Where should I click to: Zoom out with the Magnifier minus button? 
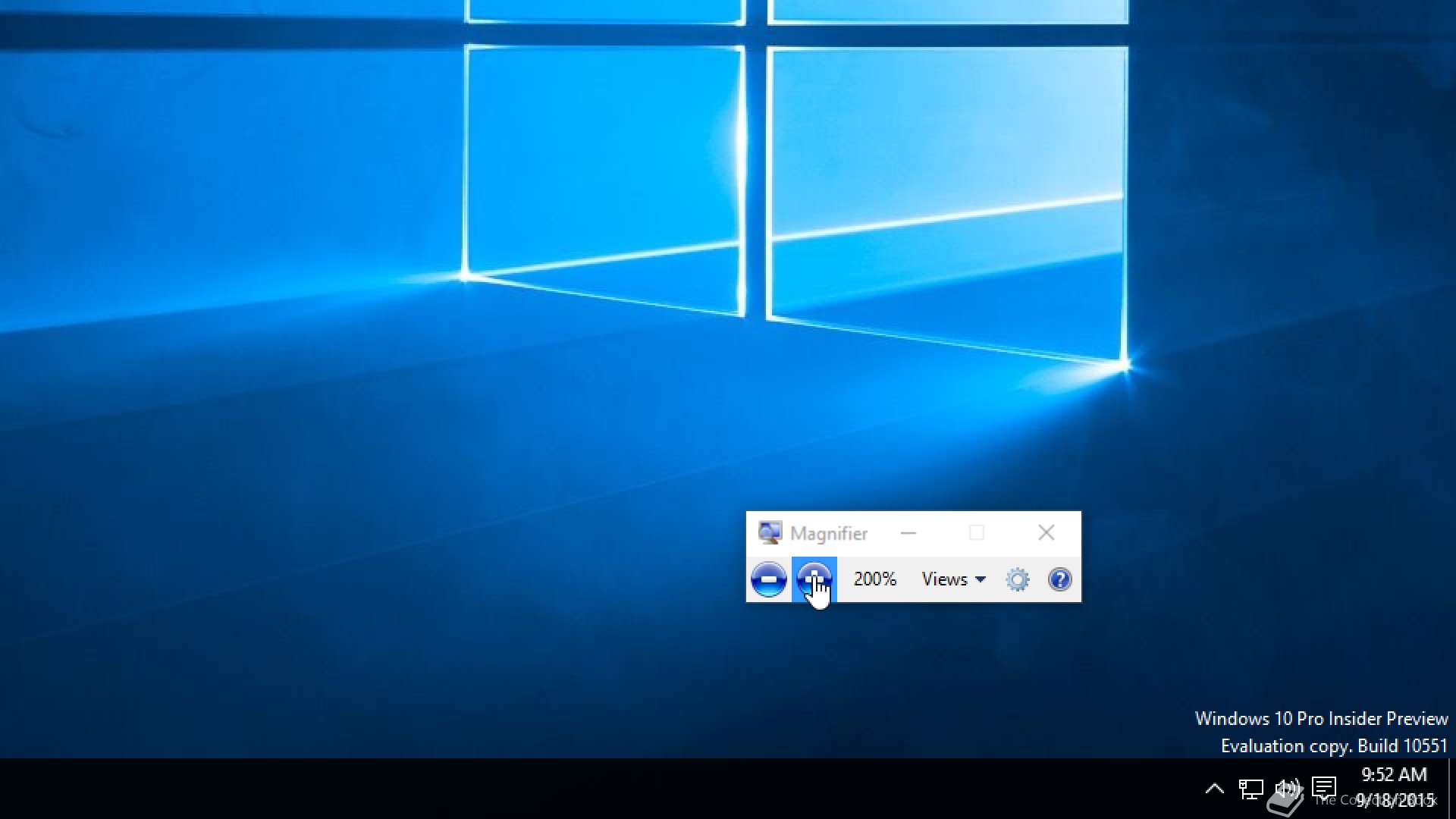tap(768, 580)
